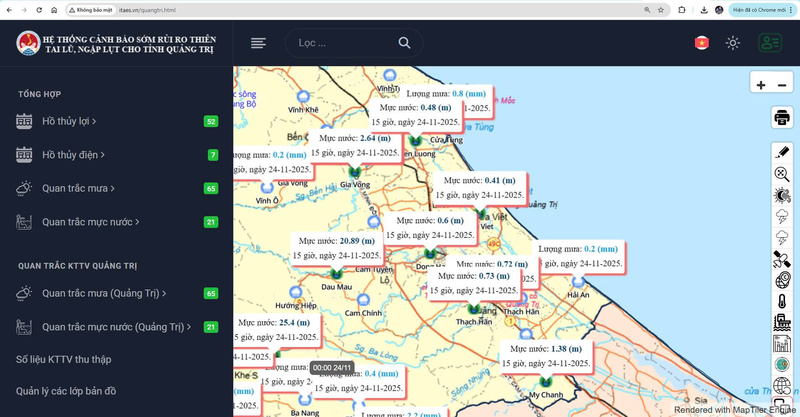The width and height of the screenshot is (800, 417).
Task: Click the user profile card icon
Action: pos(769,43)
